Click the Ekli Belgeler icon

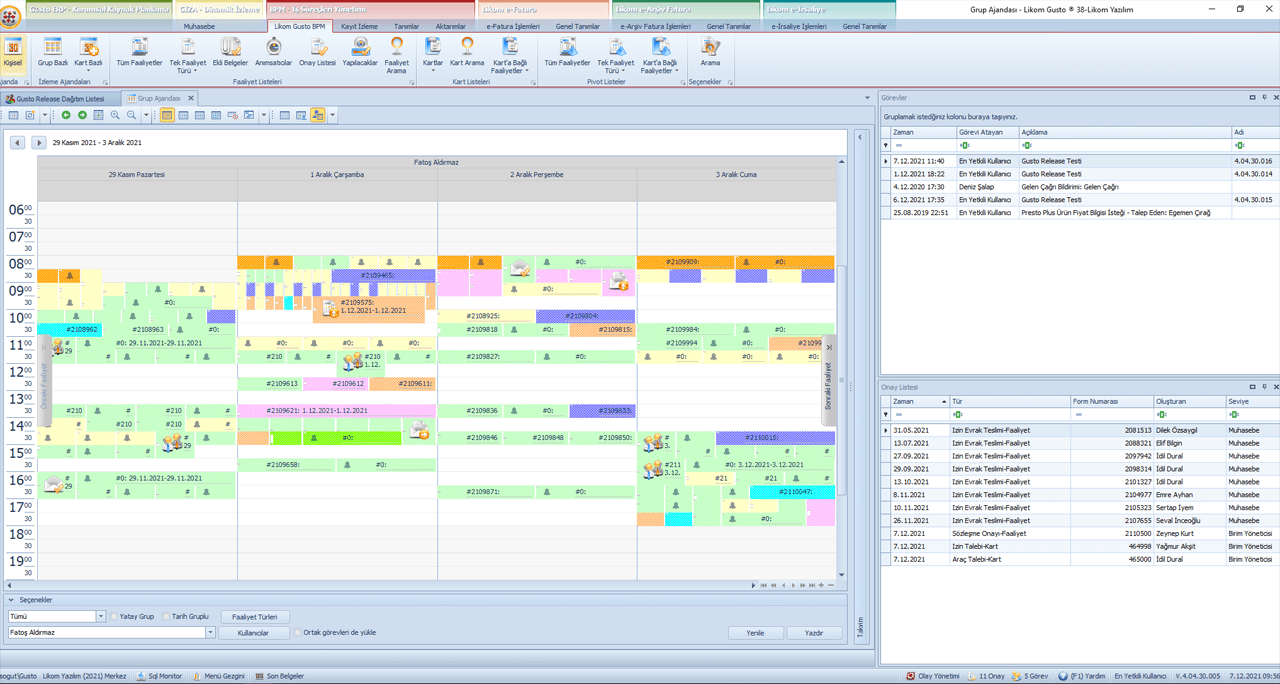[230, 51]
